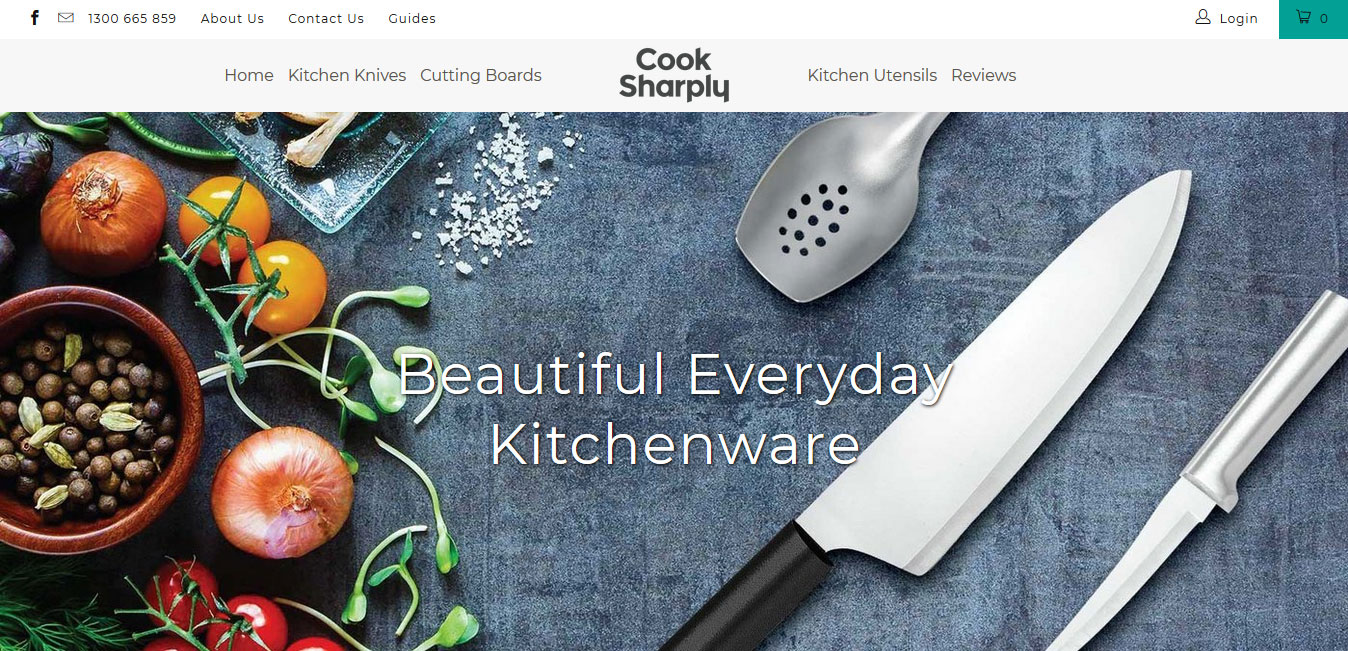Go to the Kitchen Utensils category
This screenshot has width=1348, height=651.
click(872, 75)
